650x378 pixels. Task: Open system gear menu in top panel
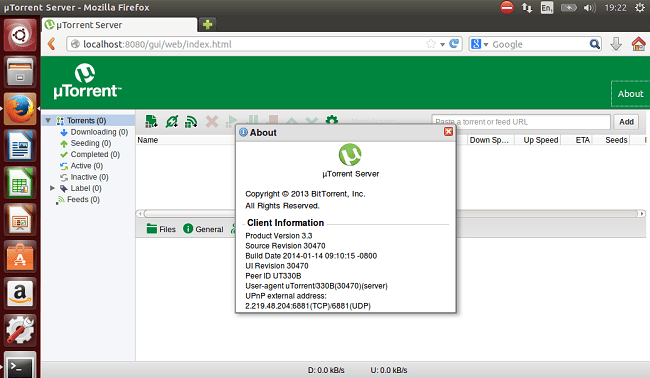point(640,7)
